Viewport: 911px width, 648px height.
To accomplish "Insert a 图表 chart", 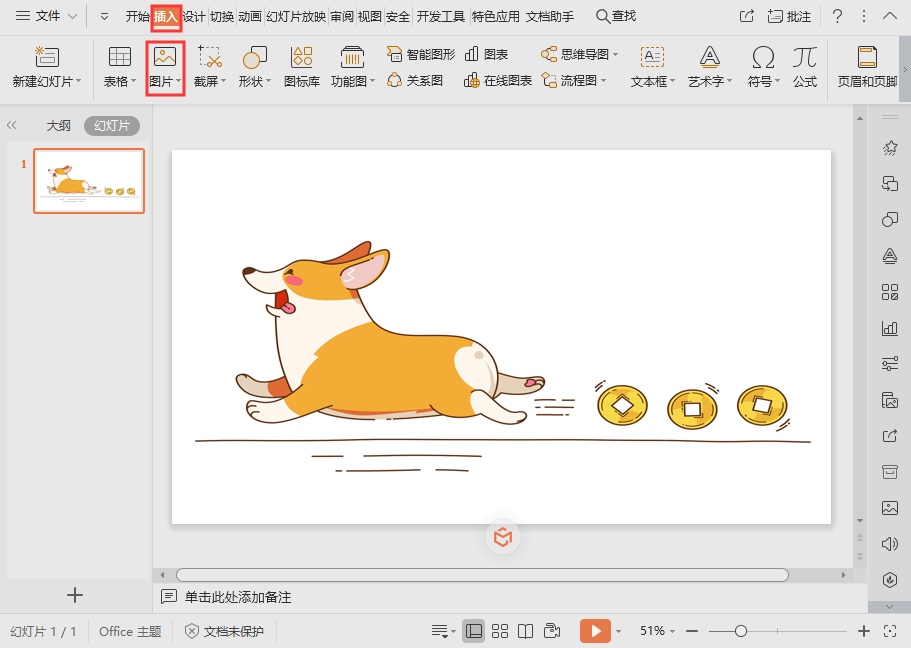I will tap(487, 54).
